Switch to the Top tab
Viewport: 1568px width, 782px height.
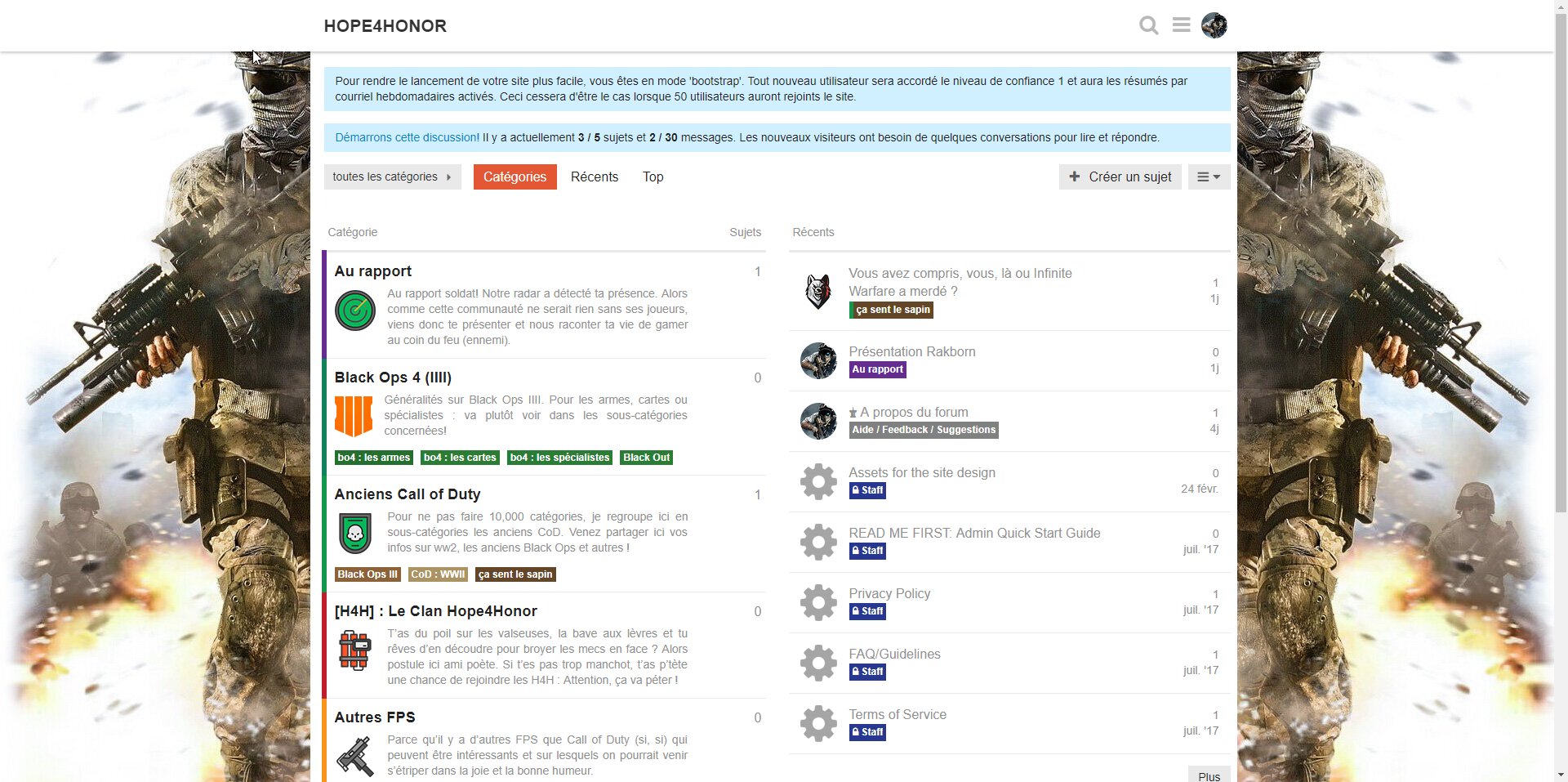click(x=653, y=177)
